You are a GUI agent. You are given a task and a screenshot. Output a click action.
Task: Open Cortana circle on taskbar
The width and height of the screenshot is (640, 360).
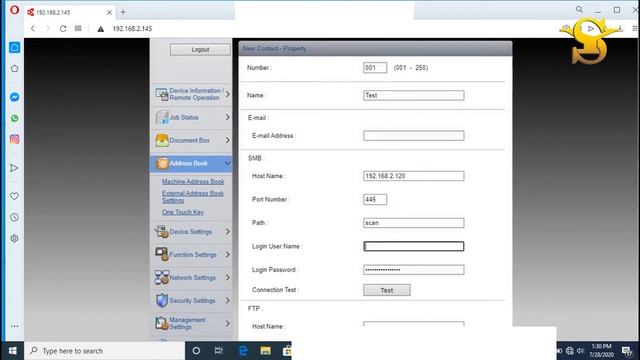[x=196, y=351]
